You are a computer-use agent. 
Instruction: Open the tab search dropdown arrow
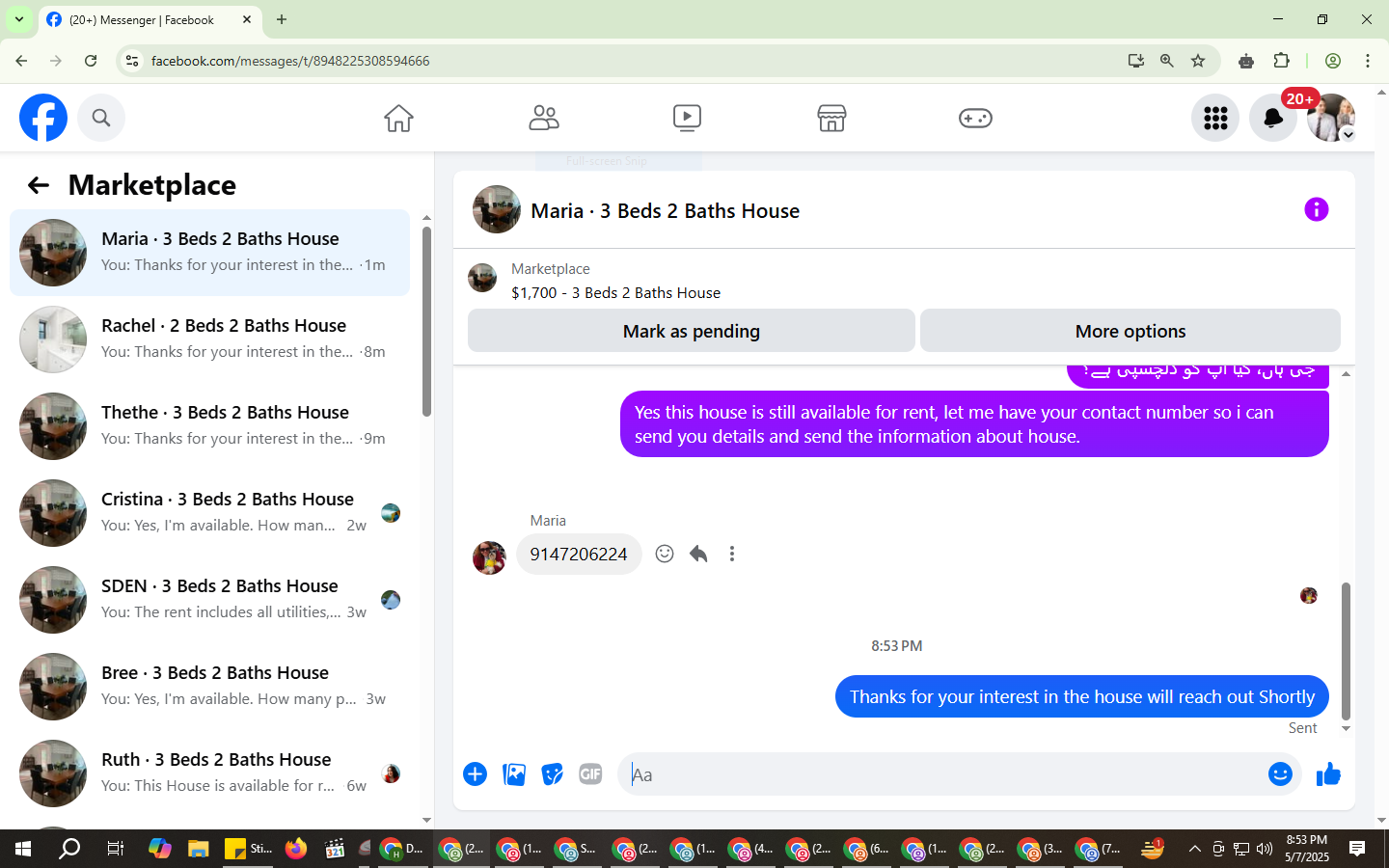(18, 19)
